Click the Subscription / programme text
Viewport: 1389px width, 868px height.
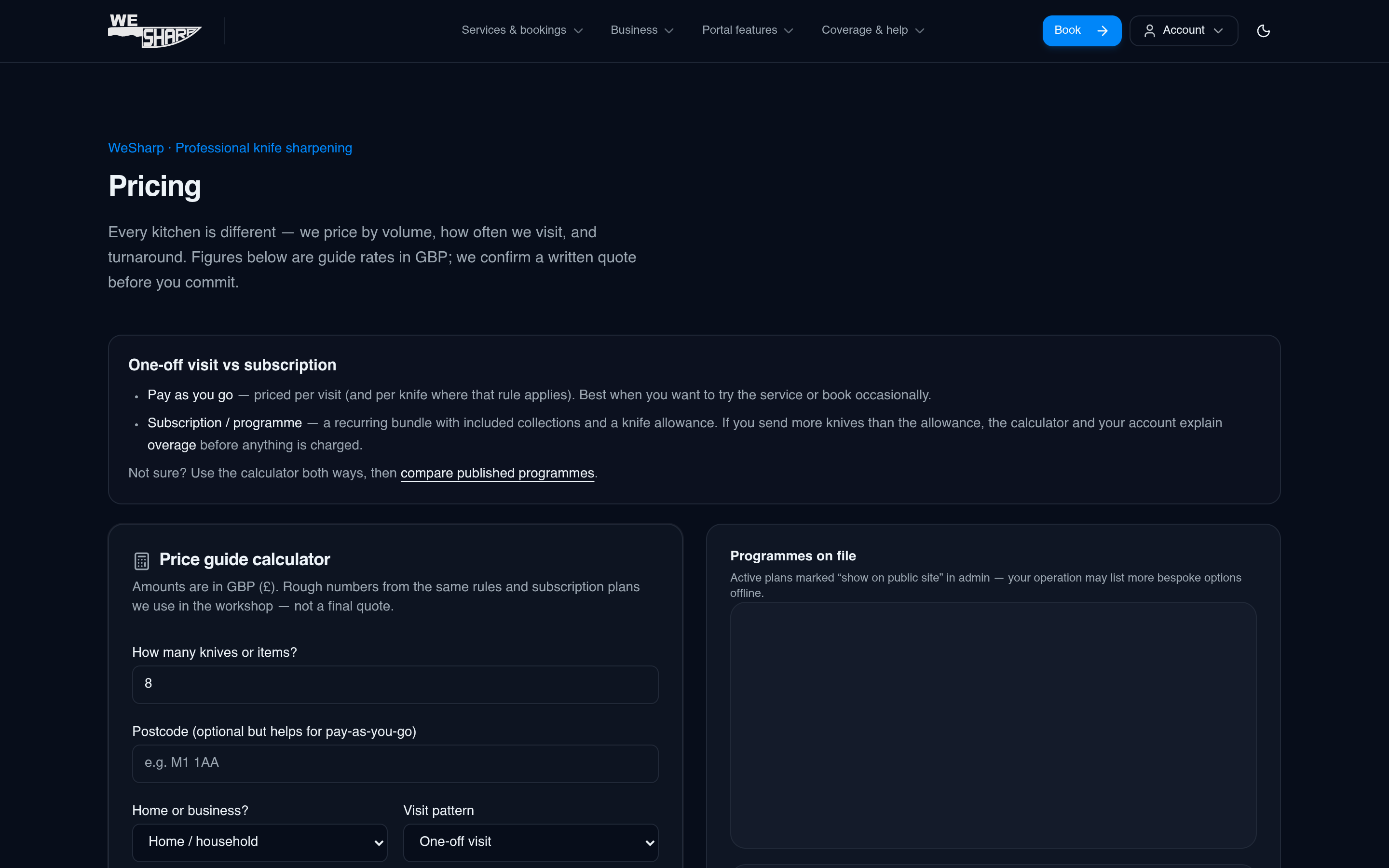224,423
